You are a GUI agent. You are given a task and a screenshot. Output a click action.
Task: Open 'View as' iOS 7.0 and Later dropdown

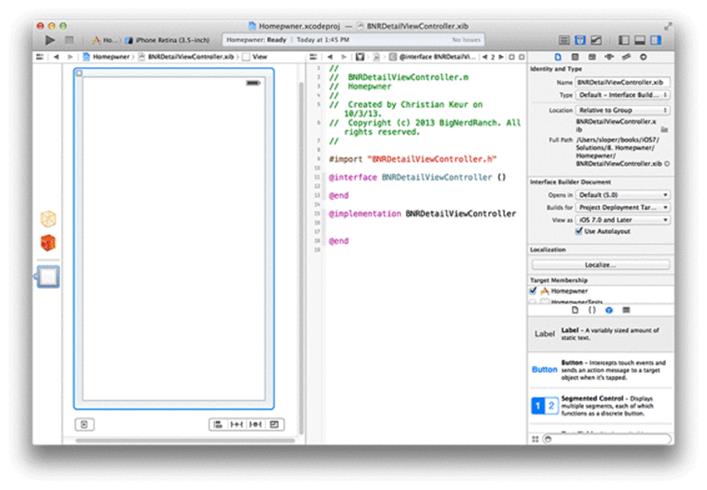[x=622, y=220]
